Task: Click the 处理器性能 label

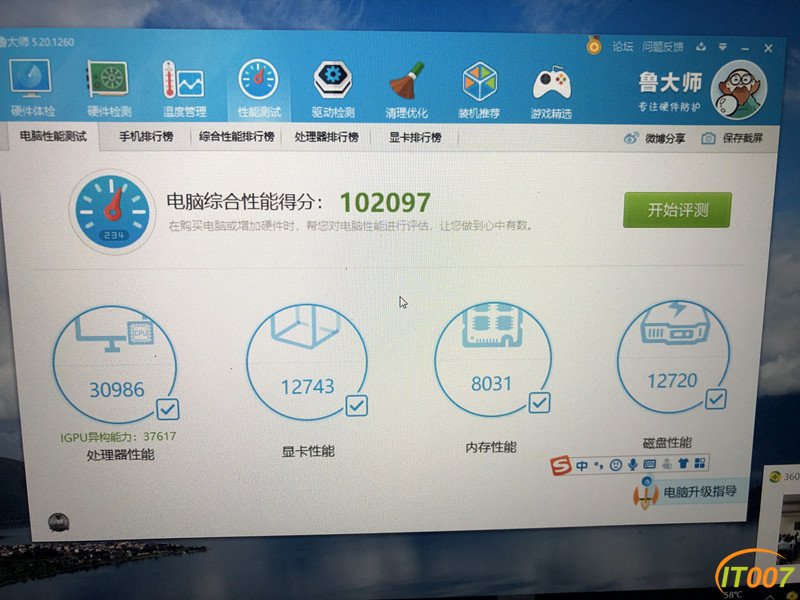Action: (120, 454)
